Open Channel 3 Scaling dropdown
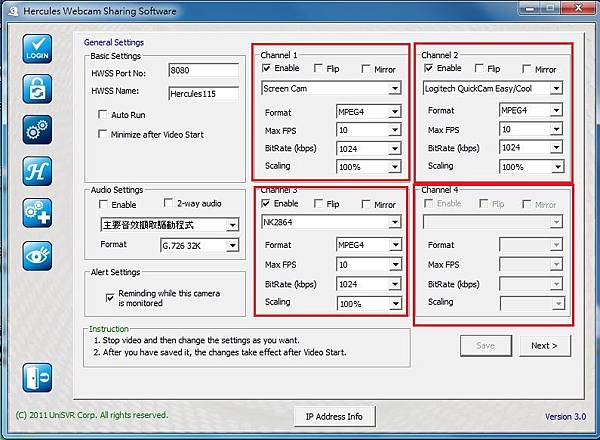 368,304
